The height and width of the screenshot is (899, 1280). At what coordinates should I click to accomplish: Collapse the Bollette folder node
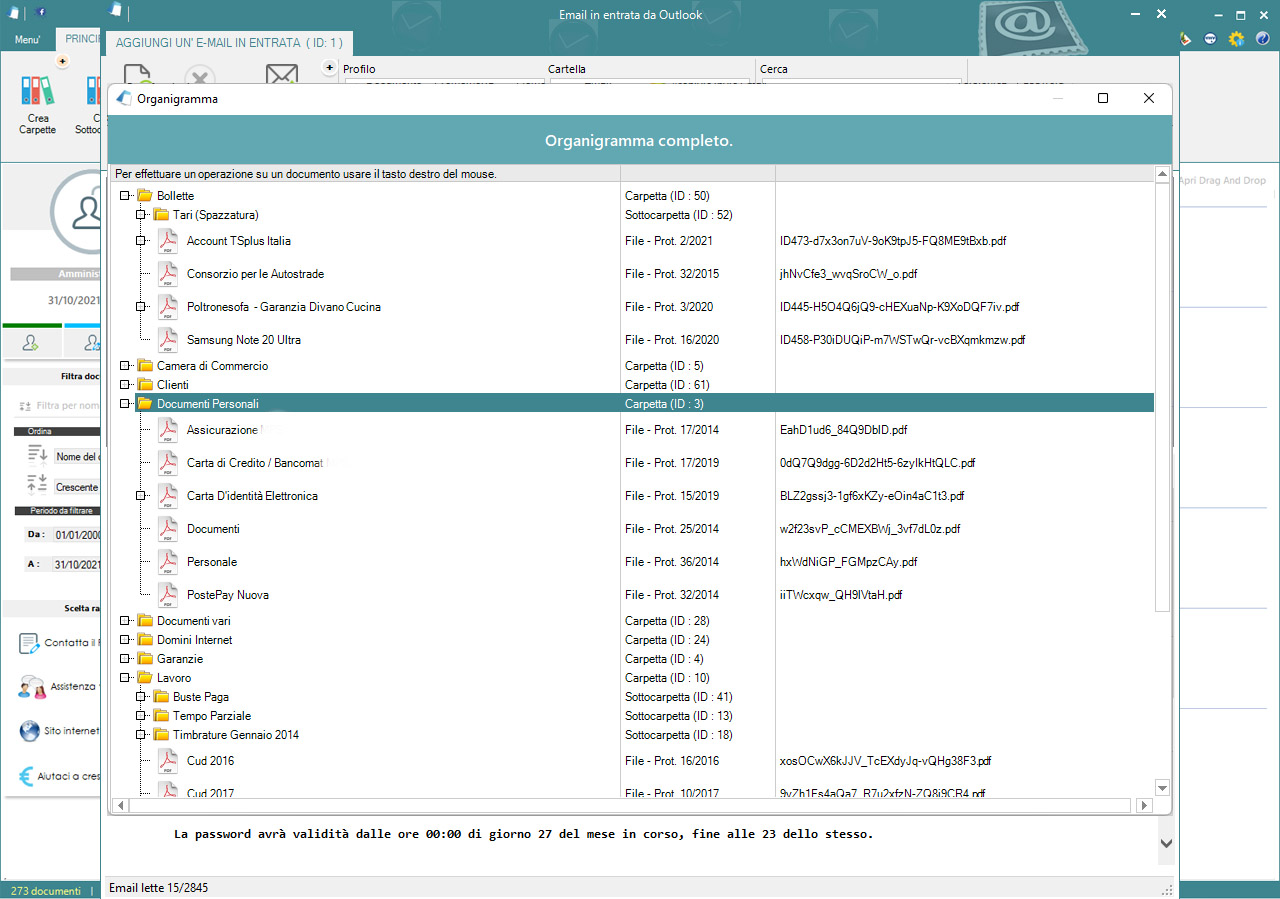125,196
